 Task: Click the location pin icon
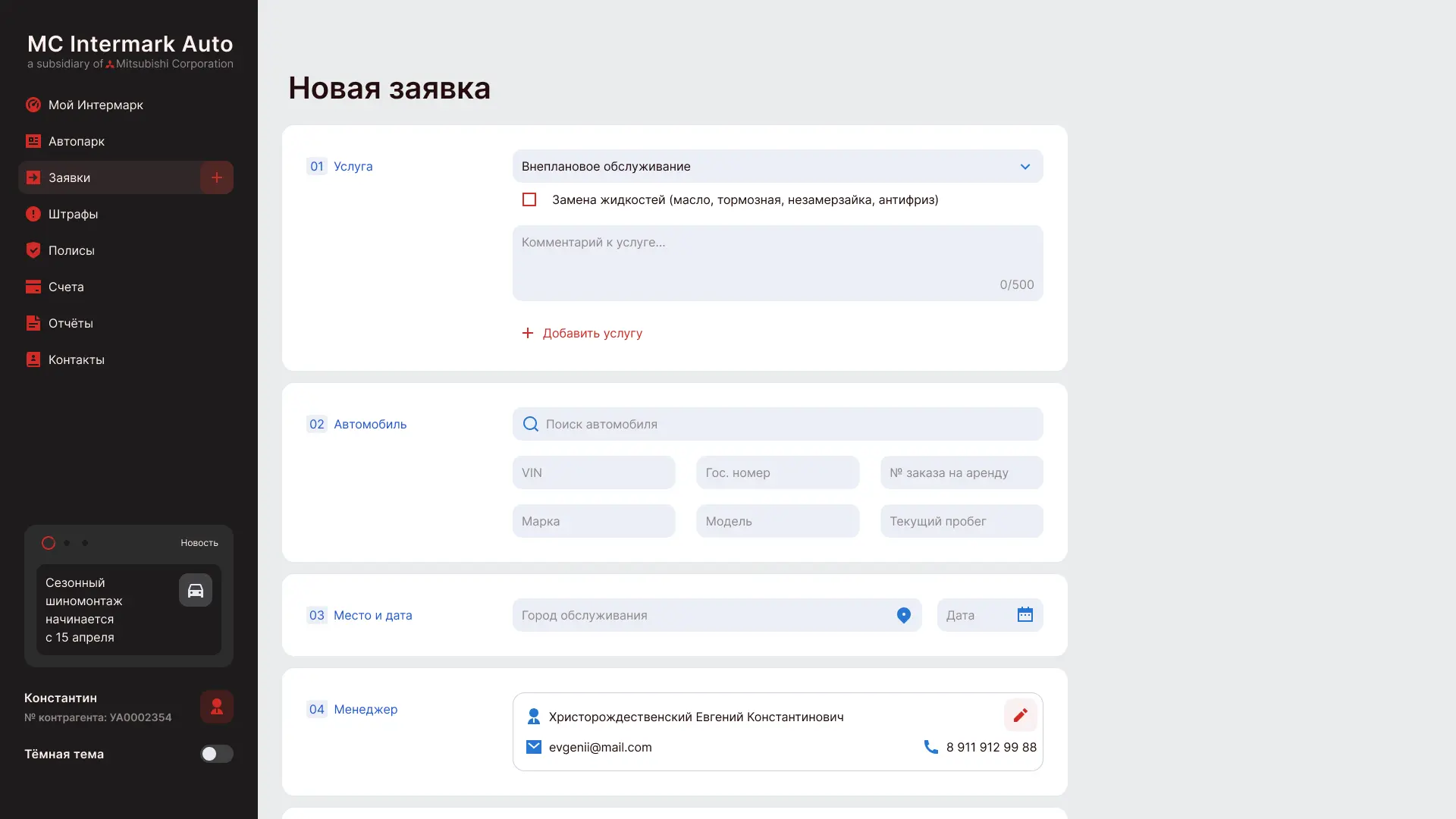point(904,615)
